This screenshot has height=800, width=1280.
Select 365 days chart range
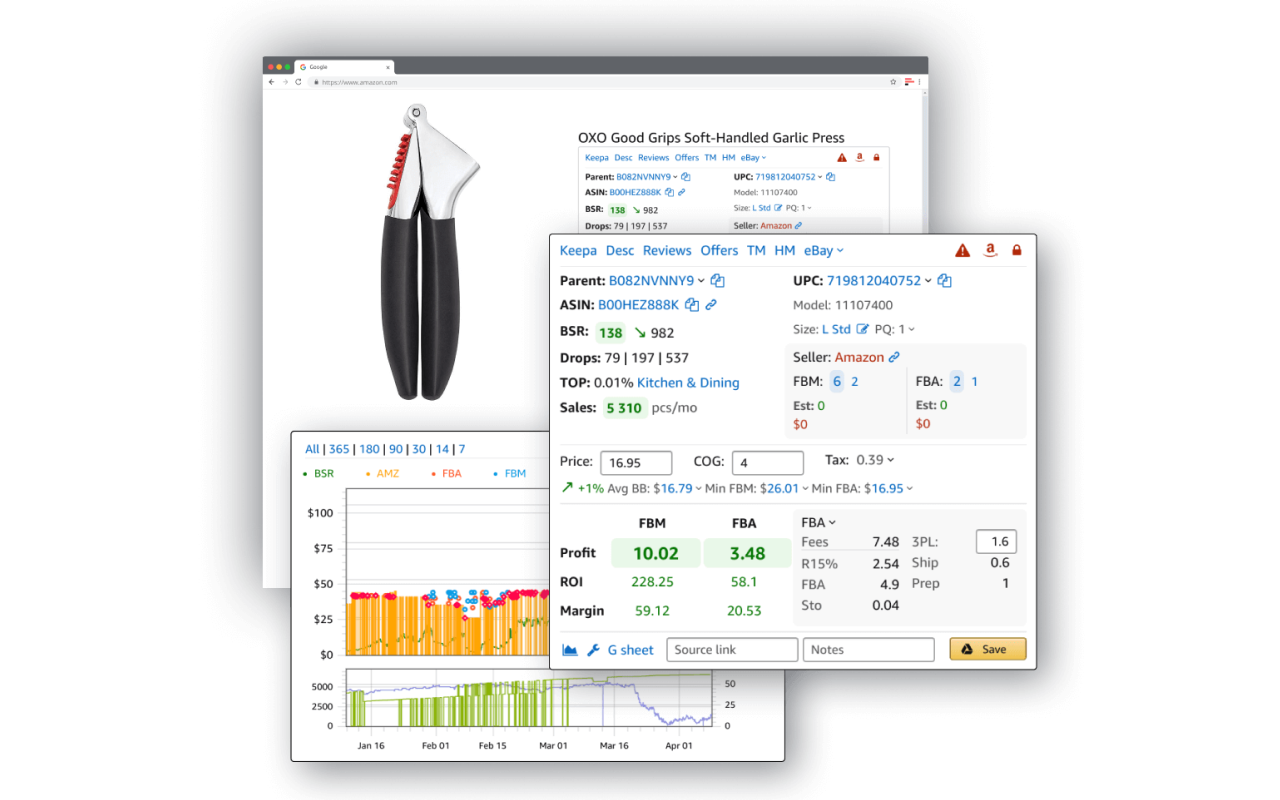point(340,449)
